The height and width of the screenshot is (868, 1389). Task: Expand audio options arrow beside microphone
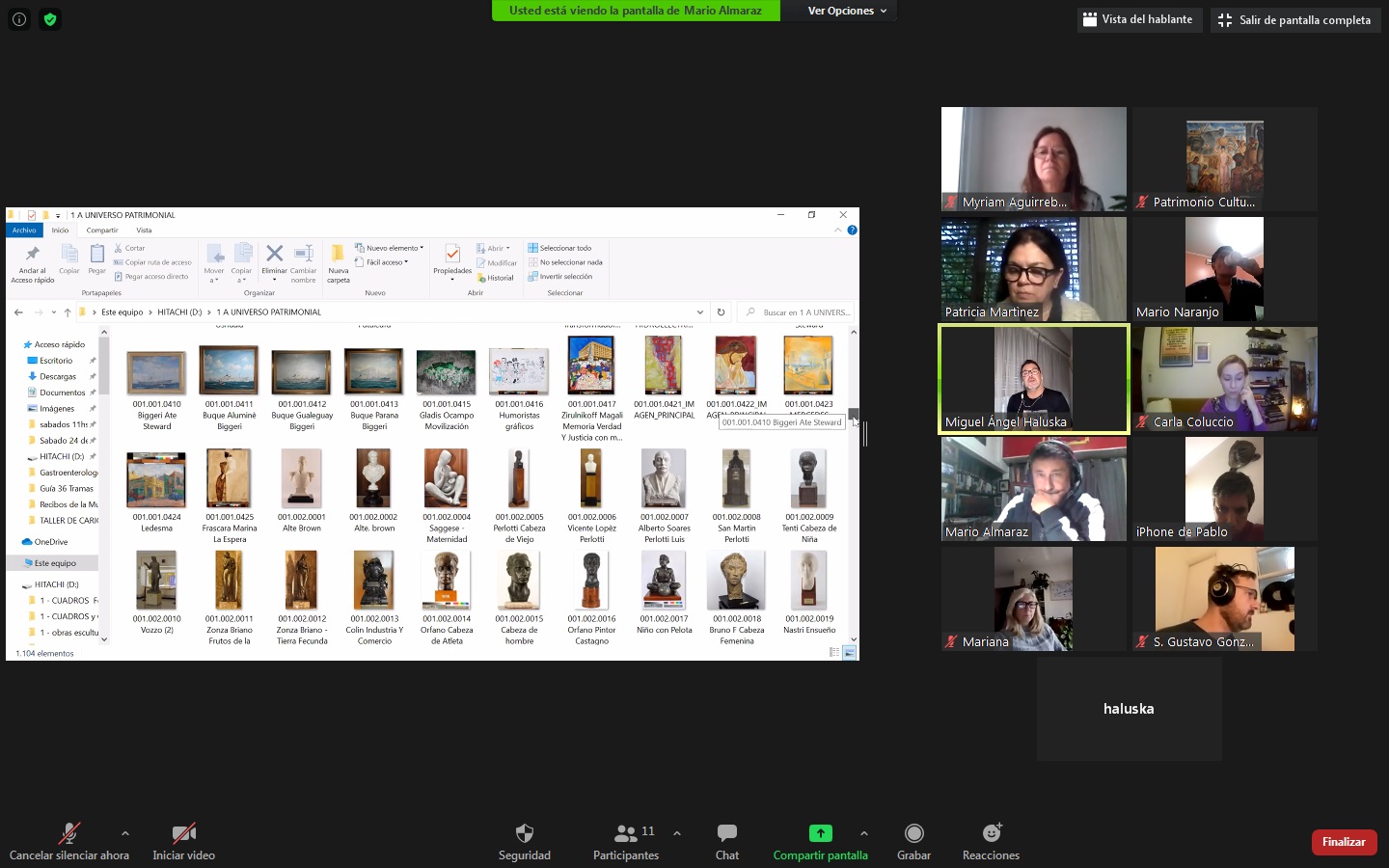click(125, 833)
